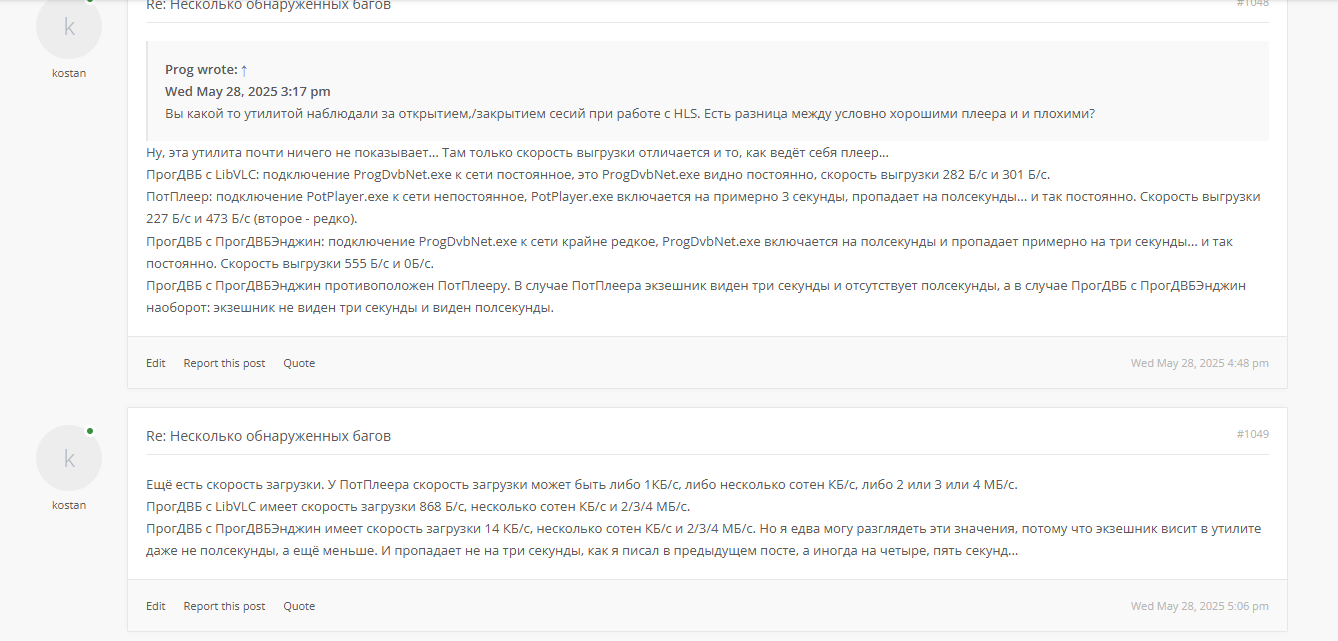Open kostan's avatar on post #1049

69,458
